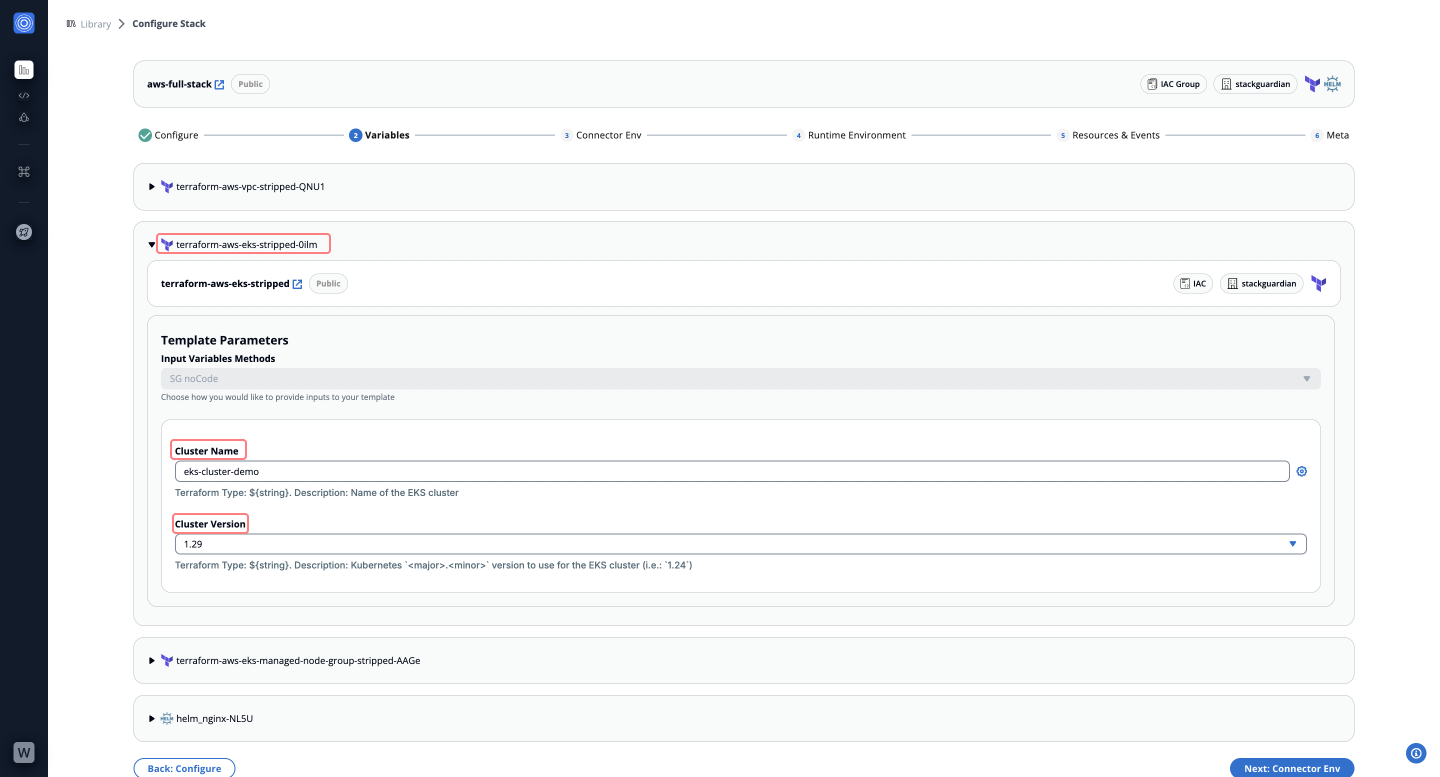Viewport: 1440px width, 777px height.
Task: Click the Back: Configure button
Action: point(184,768)
